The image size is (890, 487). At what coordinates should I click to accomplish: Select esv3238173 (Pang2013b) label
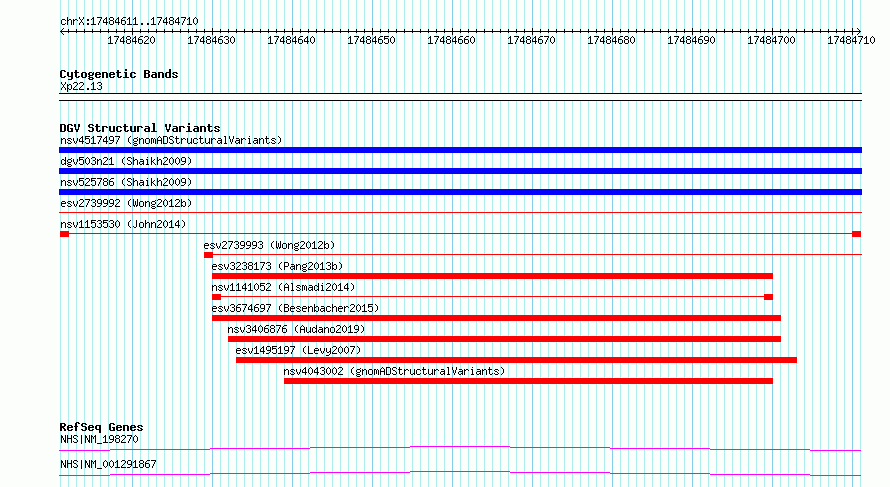[x=278, y=266]
